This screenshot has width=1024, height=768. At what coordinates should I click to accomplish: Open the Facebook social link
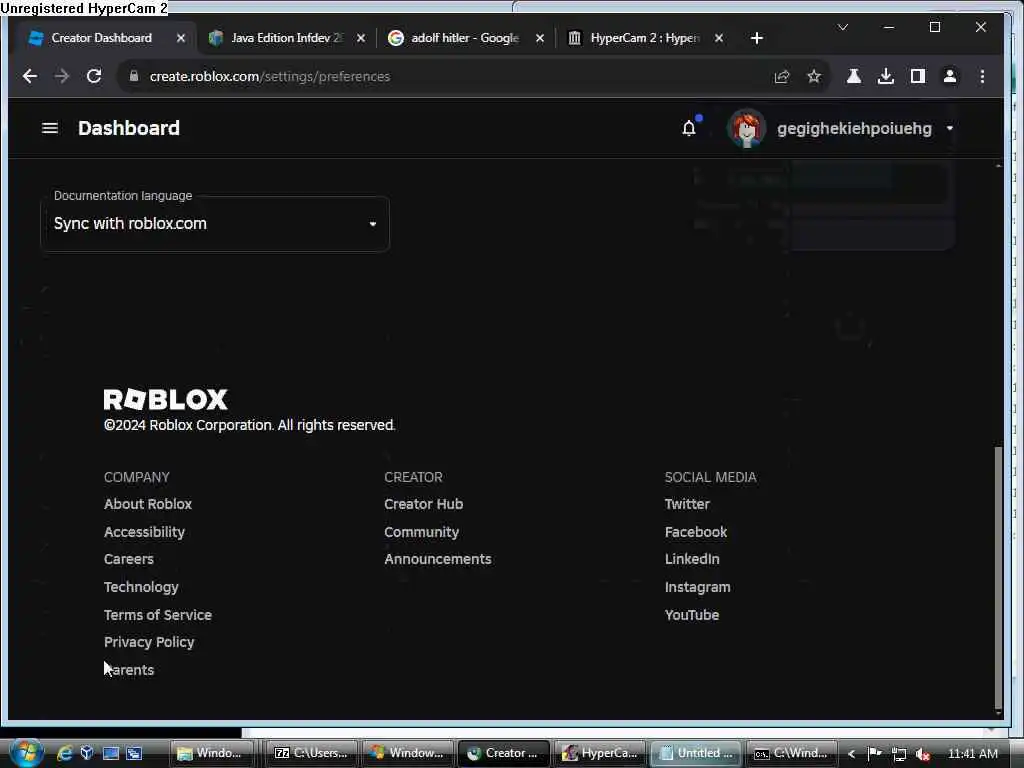pos(696,532)
